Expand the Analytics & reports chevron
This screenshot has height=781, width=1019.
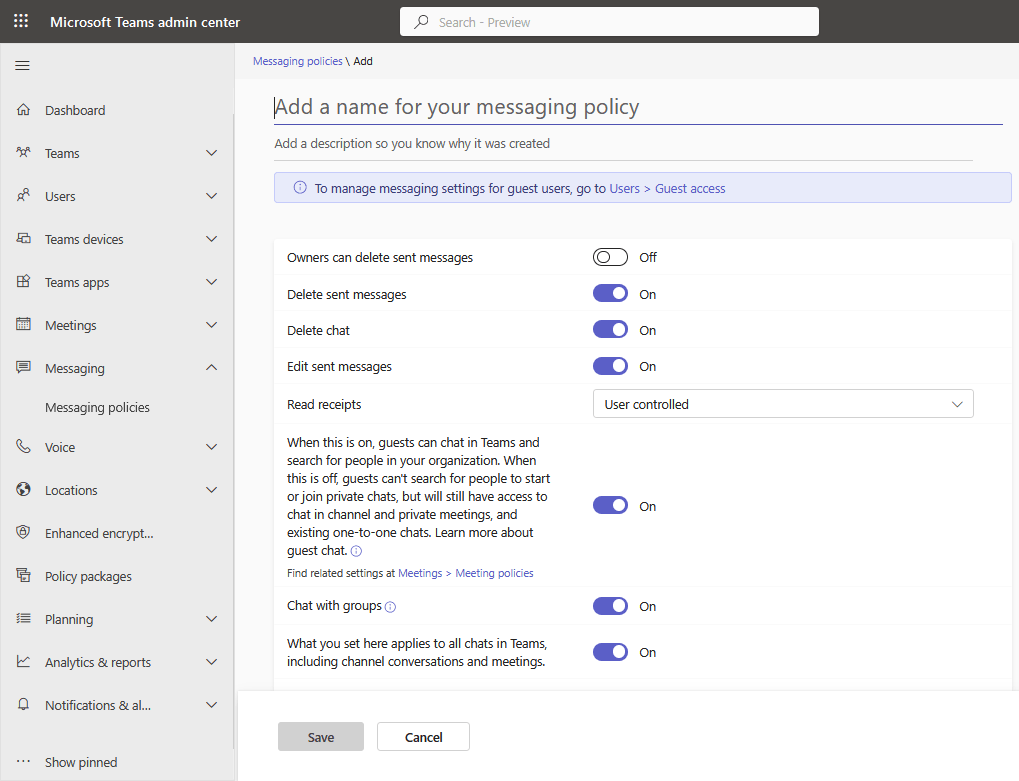coord(211,661)
